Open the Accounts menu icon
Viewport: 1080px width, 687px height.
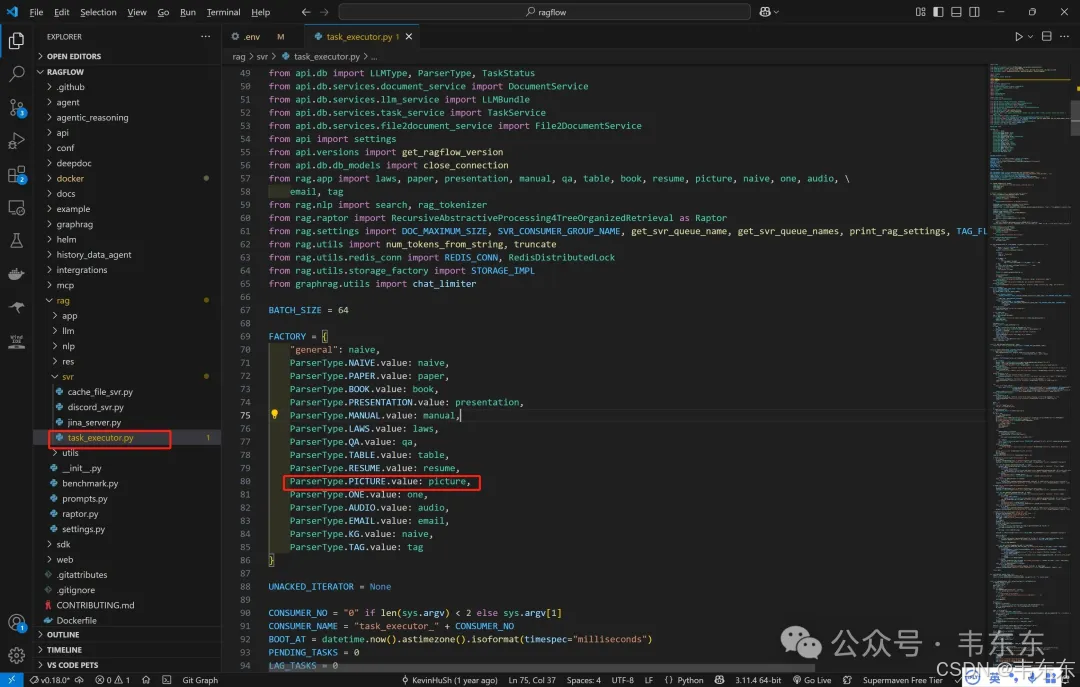[x=17, y=623]
